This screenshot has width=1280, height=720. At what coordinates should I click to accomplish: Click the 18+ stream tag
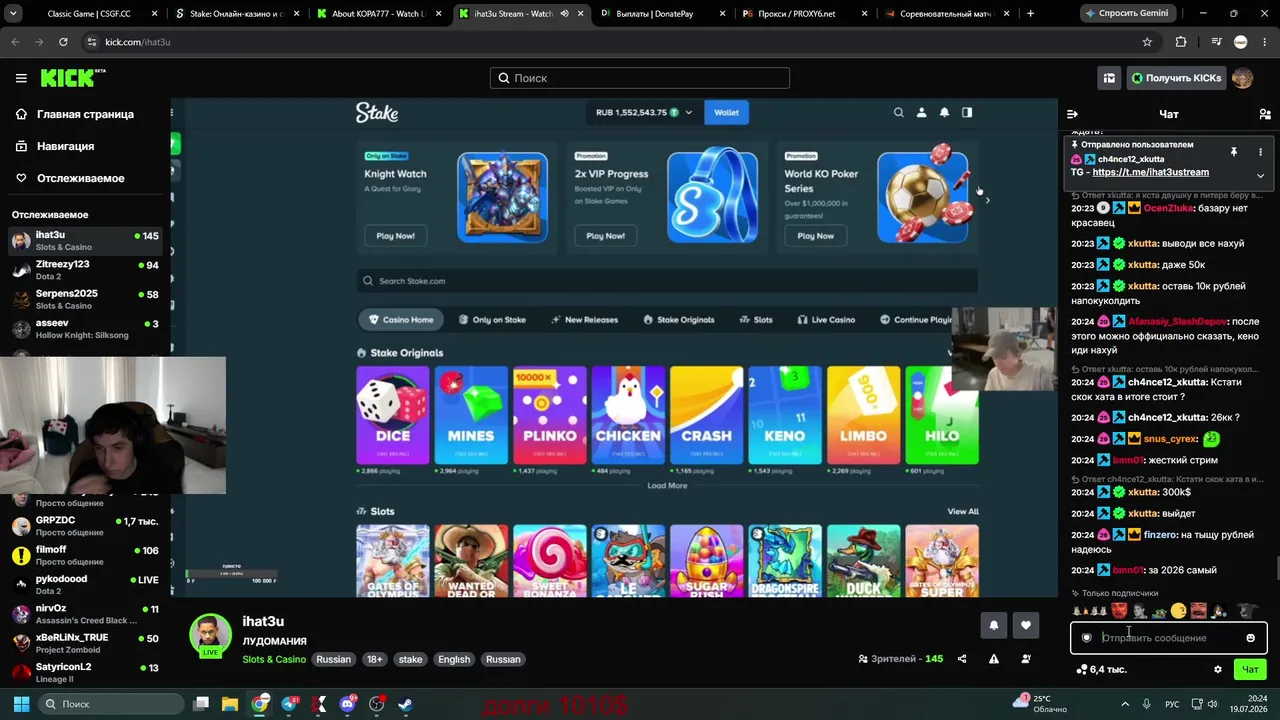point(374,659)
